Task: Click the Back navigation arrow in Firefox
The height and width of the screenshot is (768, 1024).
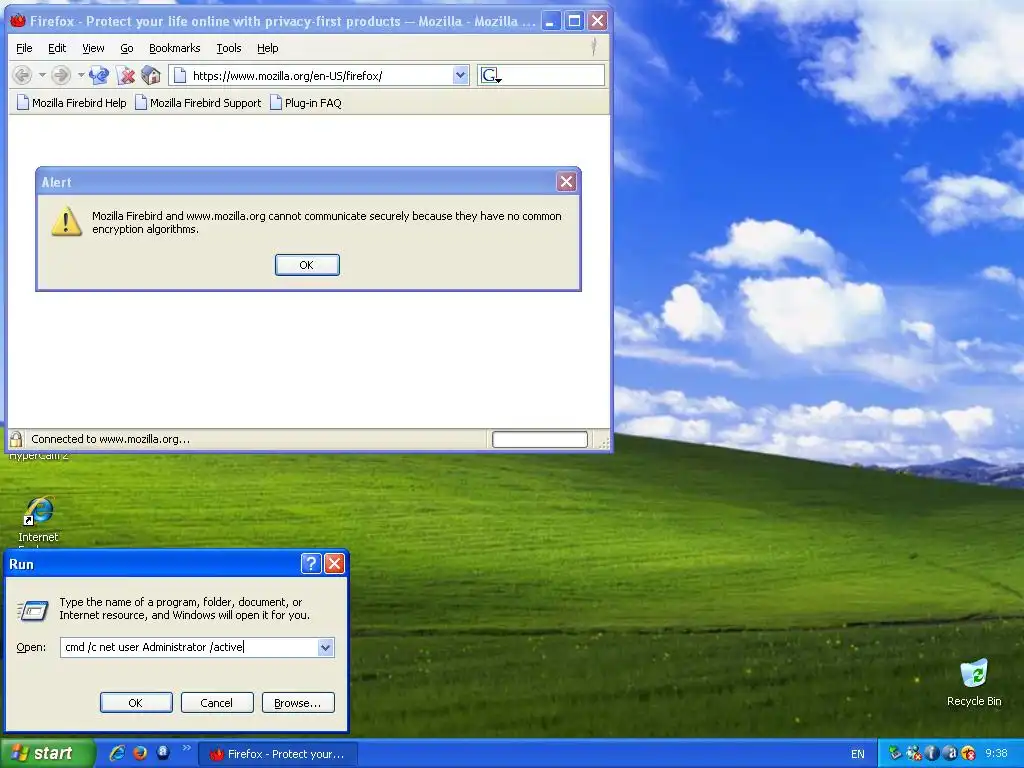Action: (x=22, y=76)
